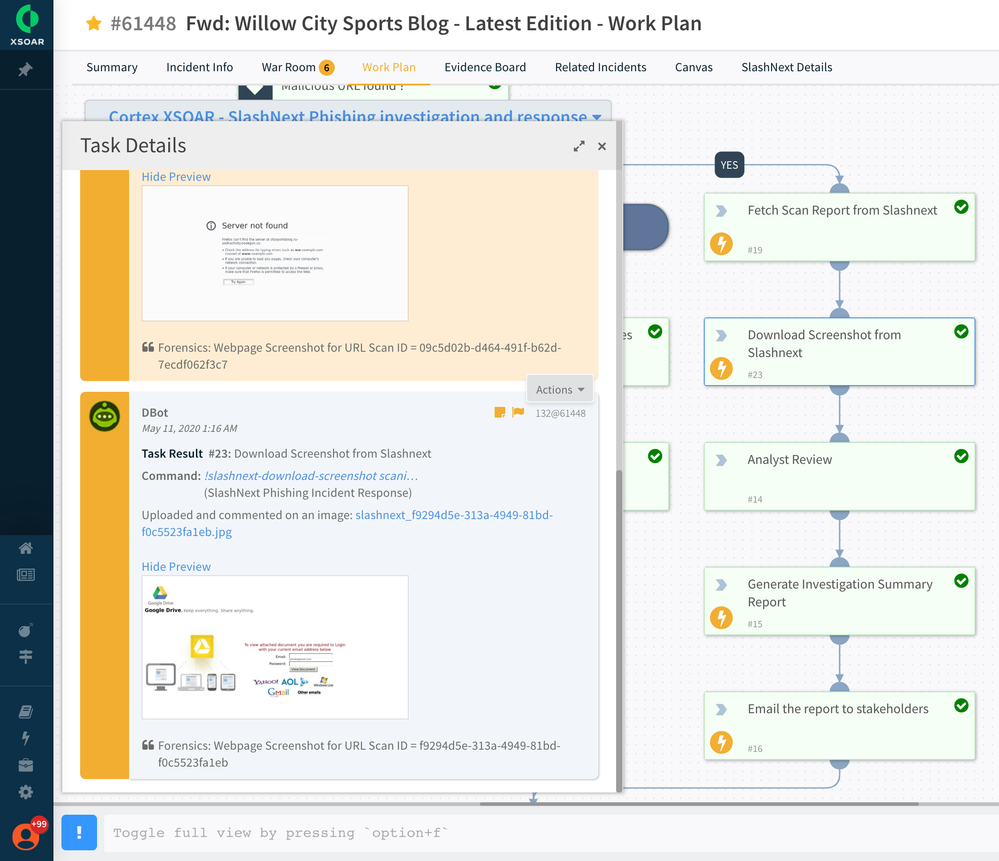This screenshot has width=999, height=861.
Task: Open the SlashNext Details tab
Action: coord(786,67)
